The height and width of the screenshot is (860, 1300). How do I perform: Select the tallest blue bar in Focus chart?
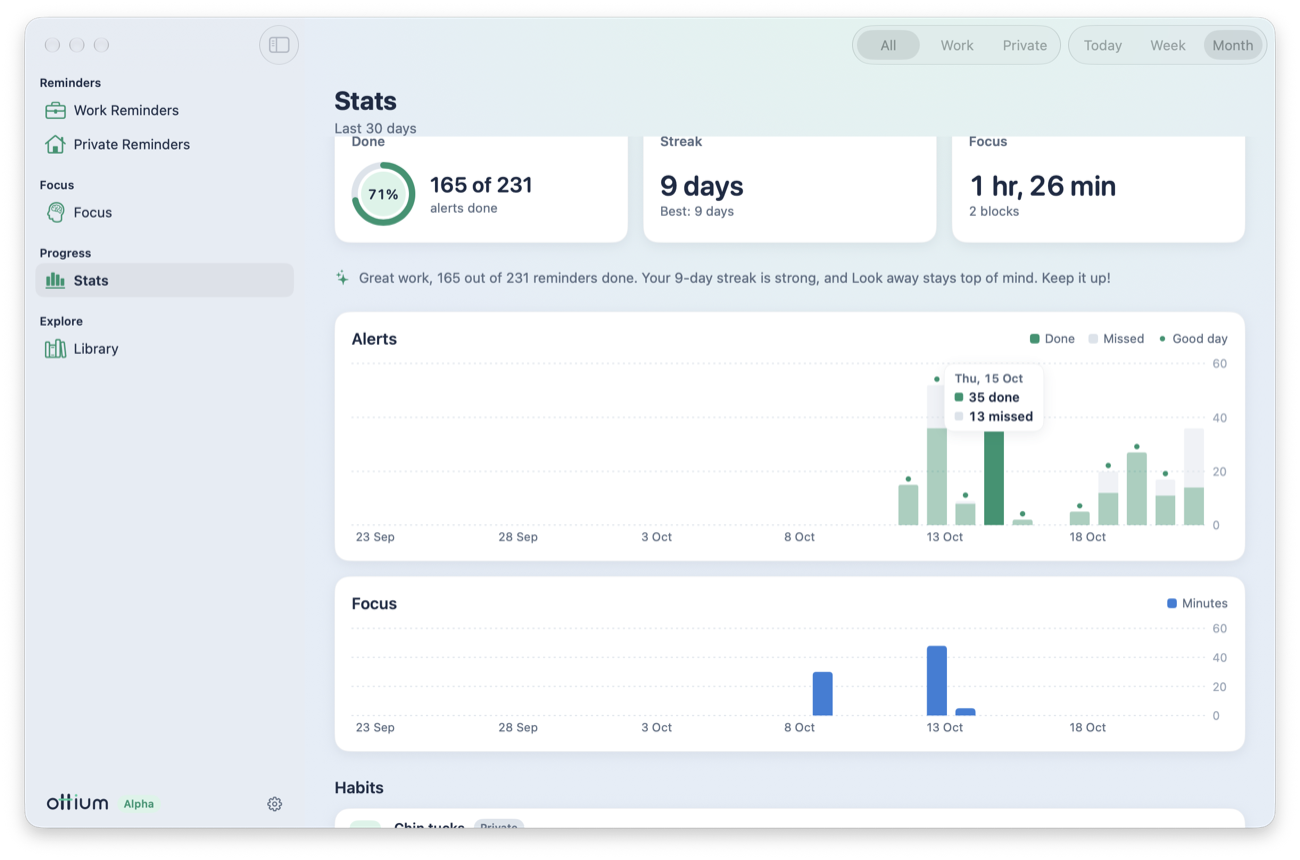tap(937, 681)
